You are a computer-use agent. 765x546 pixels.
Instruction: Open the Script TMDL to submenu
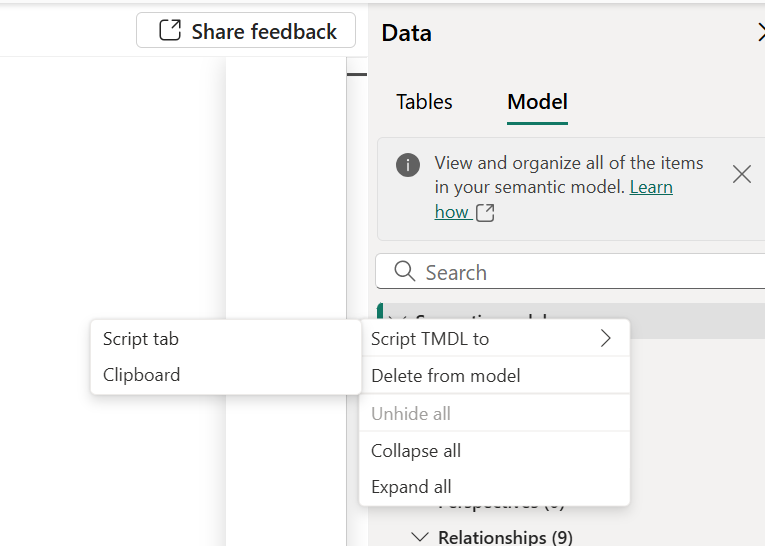430,339
